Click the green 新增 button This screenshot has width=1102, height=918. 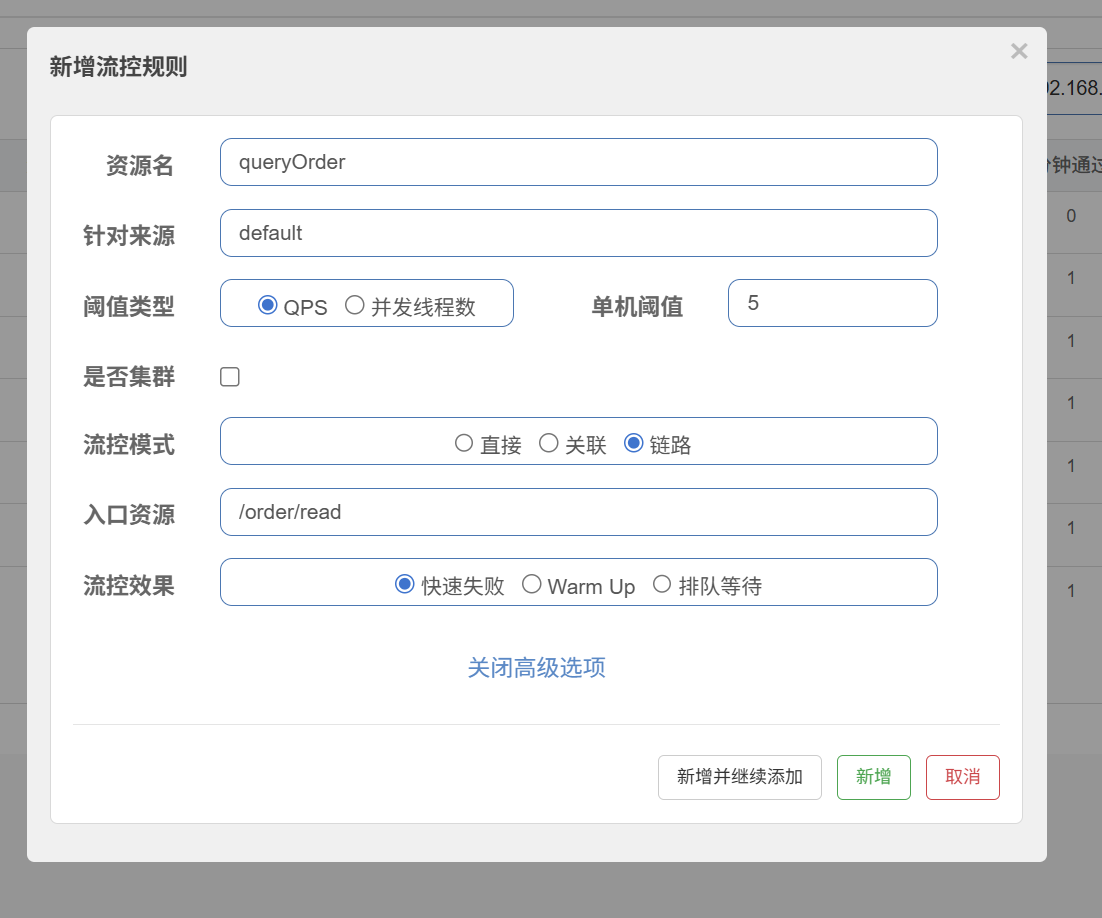pos(874,777)
